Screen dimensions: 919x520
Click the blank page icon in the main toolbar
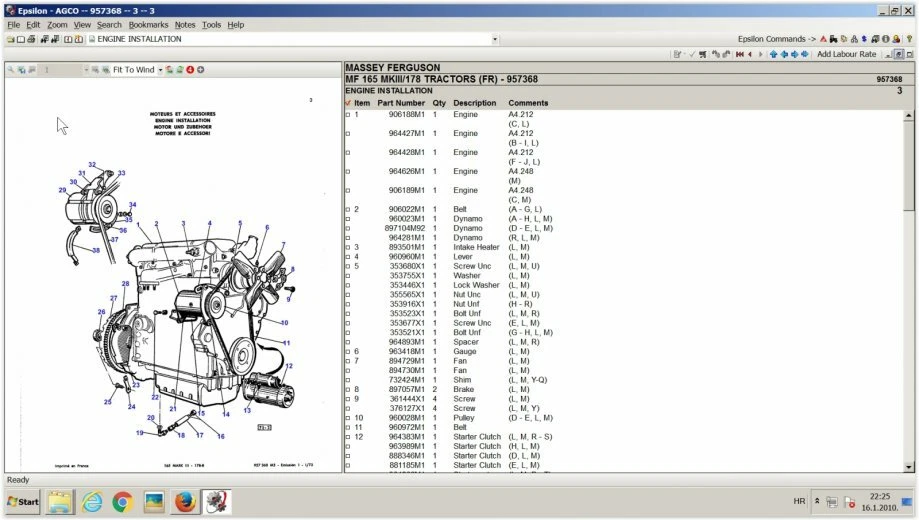pyautogui.click(x=21, y=39)
